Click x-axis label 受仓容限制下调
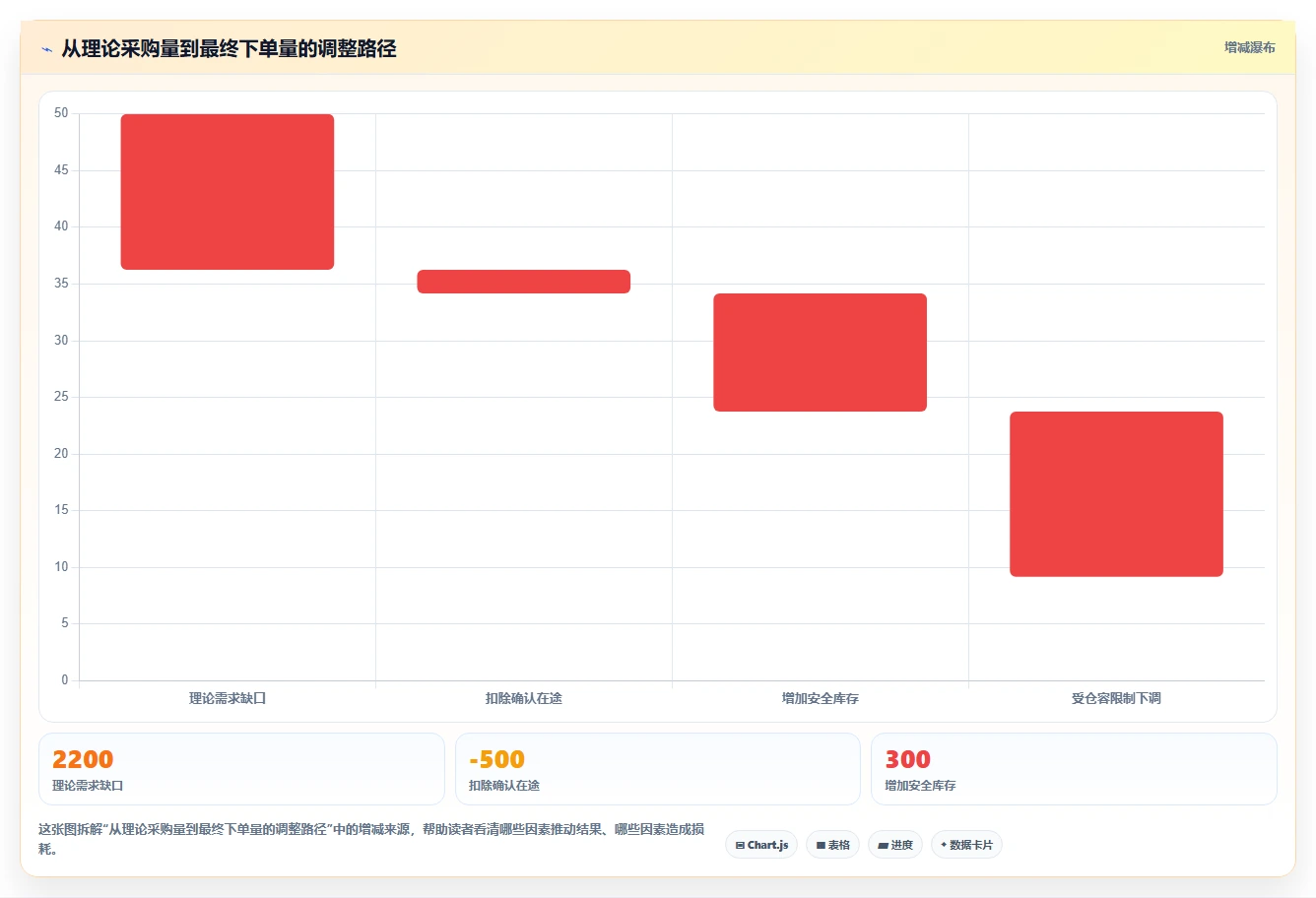This screenshot has height=898, width=1316. [1116, 698]
